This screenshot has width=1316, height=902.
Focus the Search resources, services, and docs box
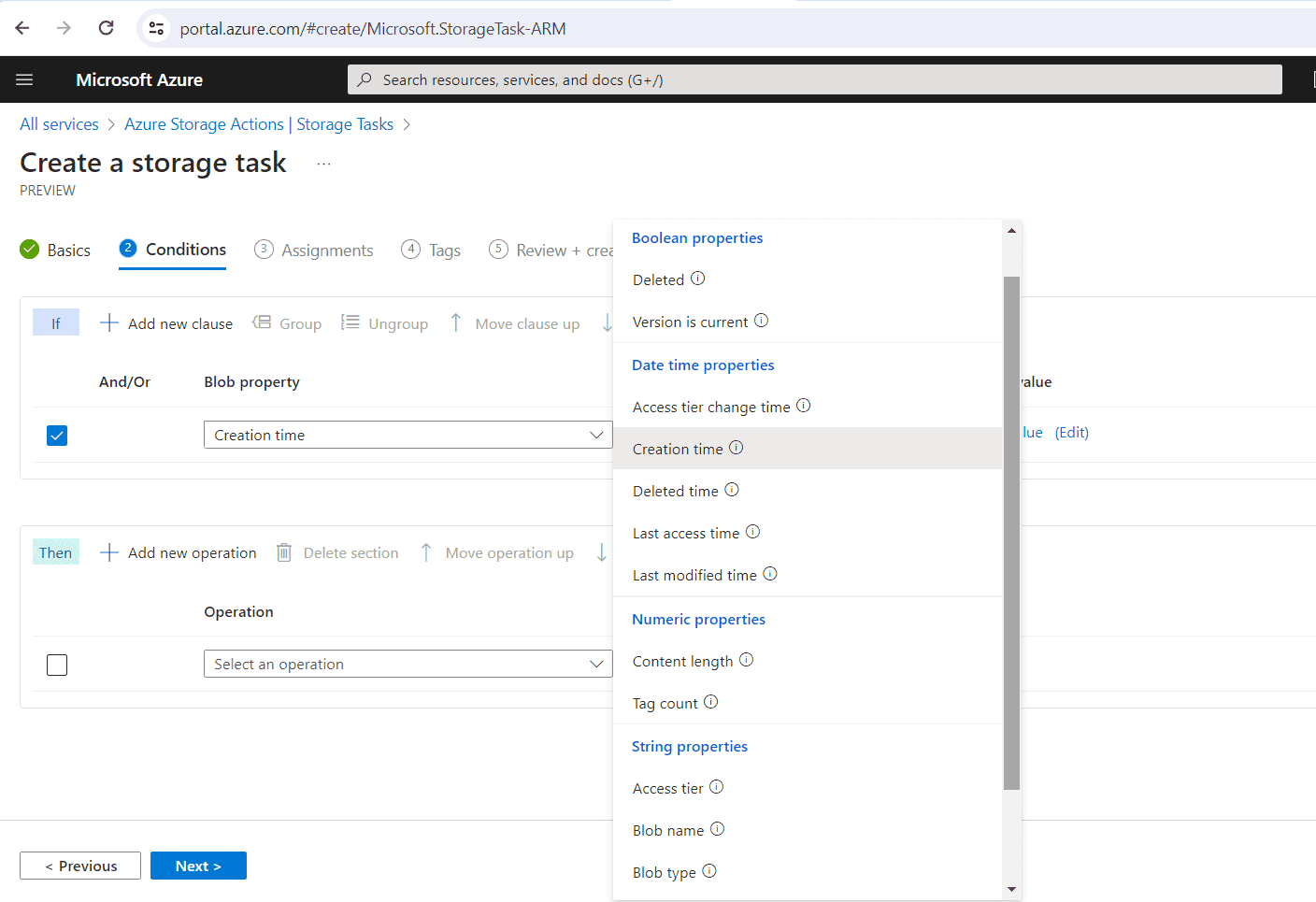[x=815, y=79]
